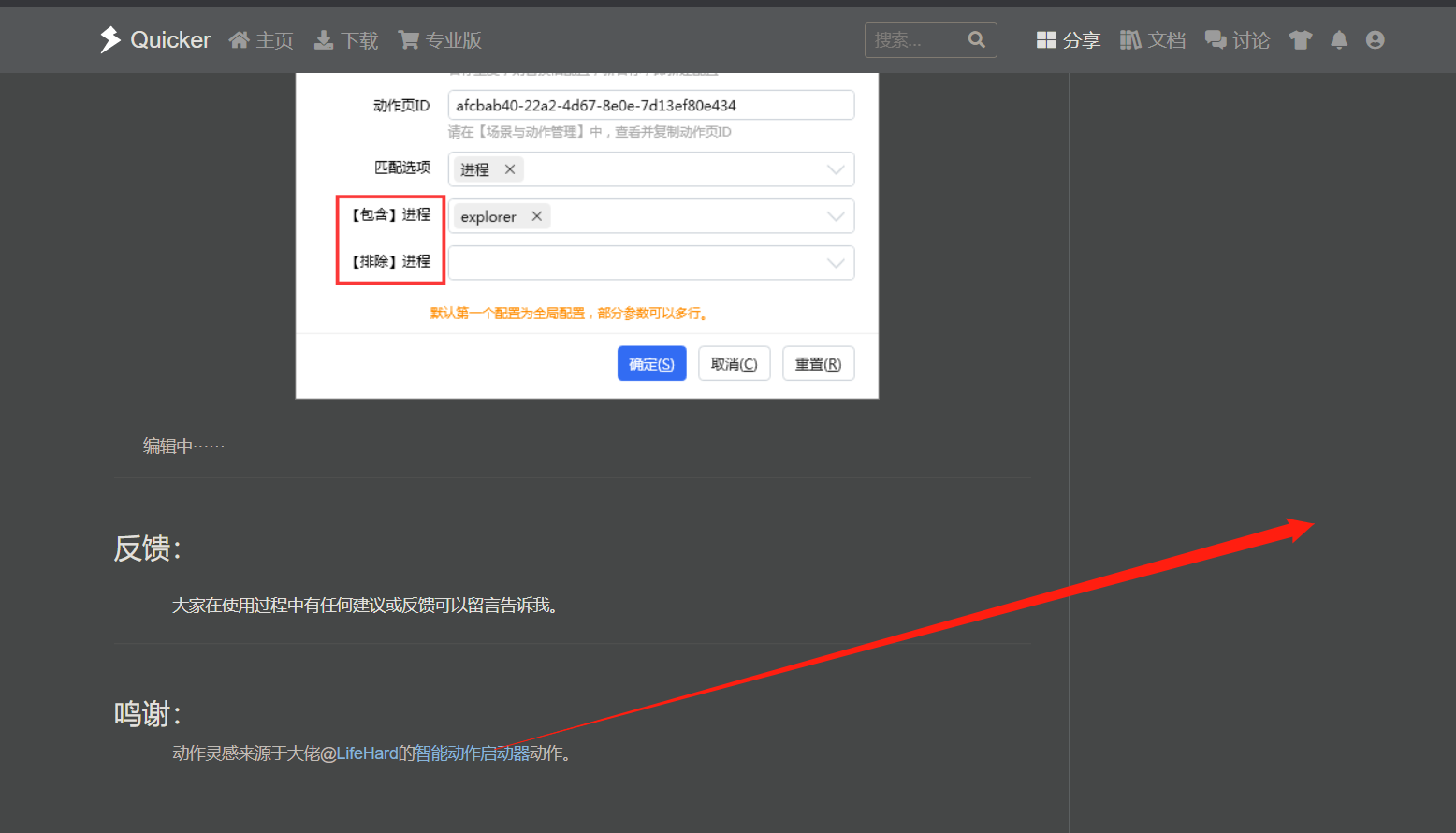The width and height of the screenshot is (1456, 833).
Task: Click the 编辑中…… text
Action: coord(183,446)
